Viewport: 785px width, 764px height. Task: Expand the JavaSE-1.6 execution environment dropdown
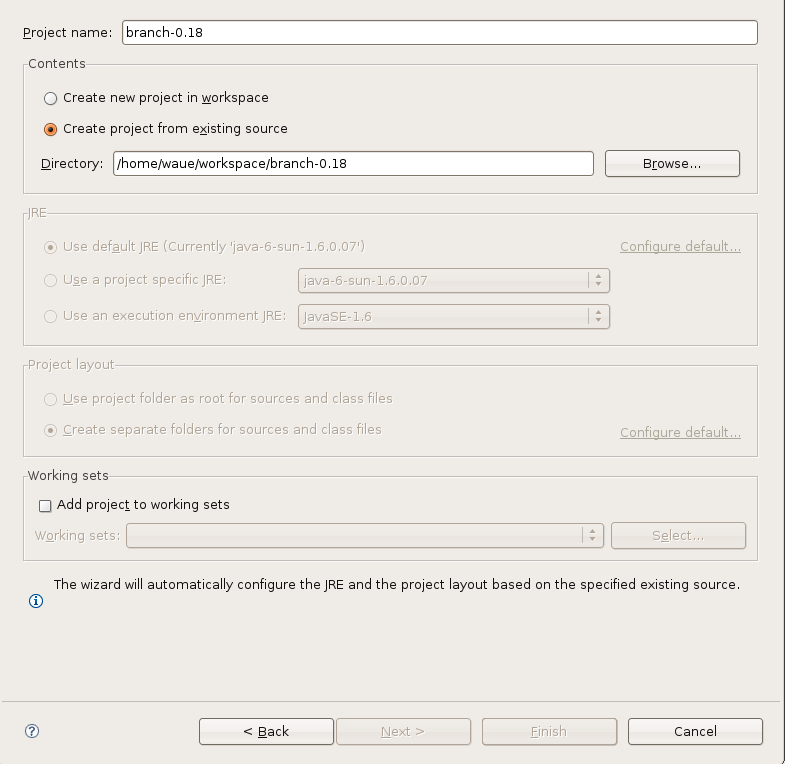(x=454, y=316)
